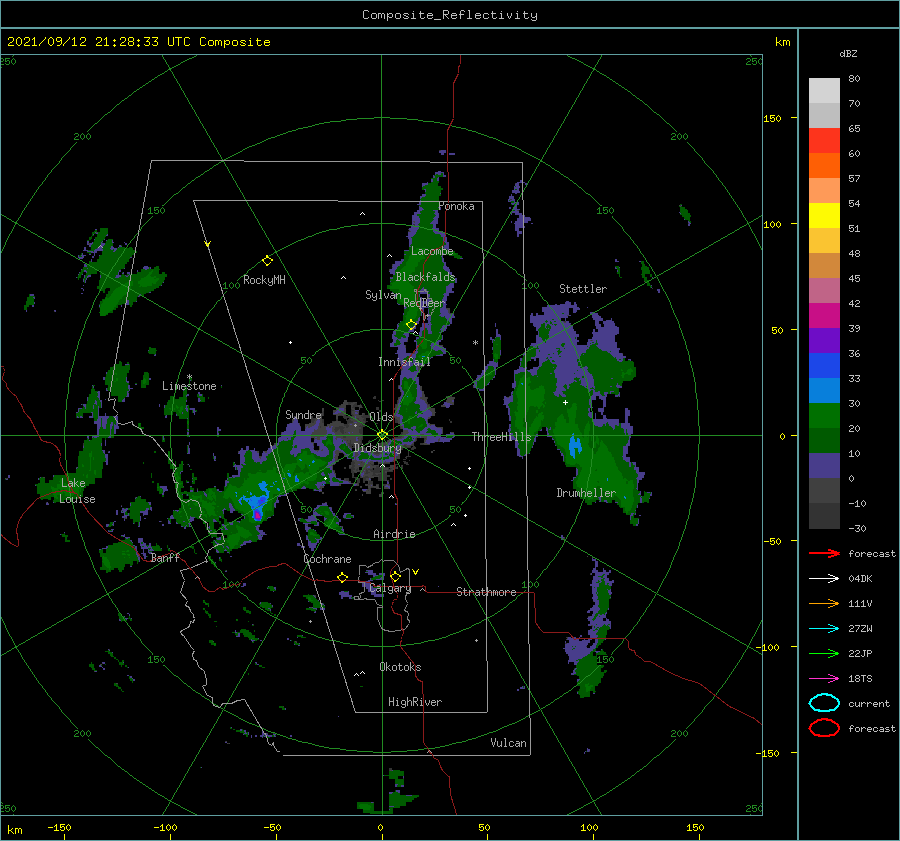Click the cyan 27ZW arrow in legend
Image resolution: width=900 pixels, height=841 pixels.
pyautogui.click(x=824, y=629)
